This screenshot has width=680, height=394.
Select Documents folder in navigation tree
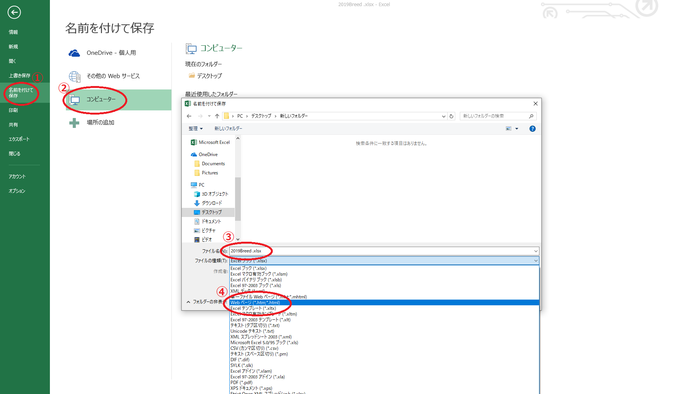(x=210, y=164)
